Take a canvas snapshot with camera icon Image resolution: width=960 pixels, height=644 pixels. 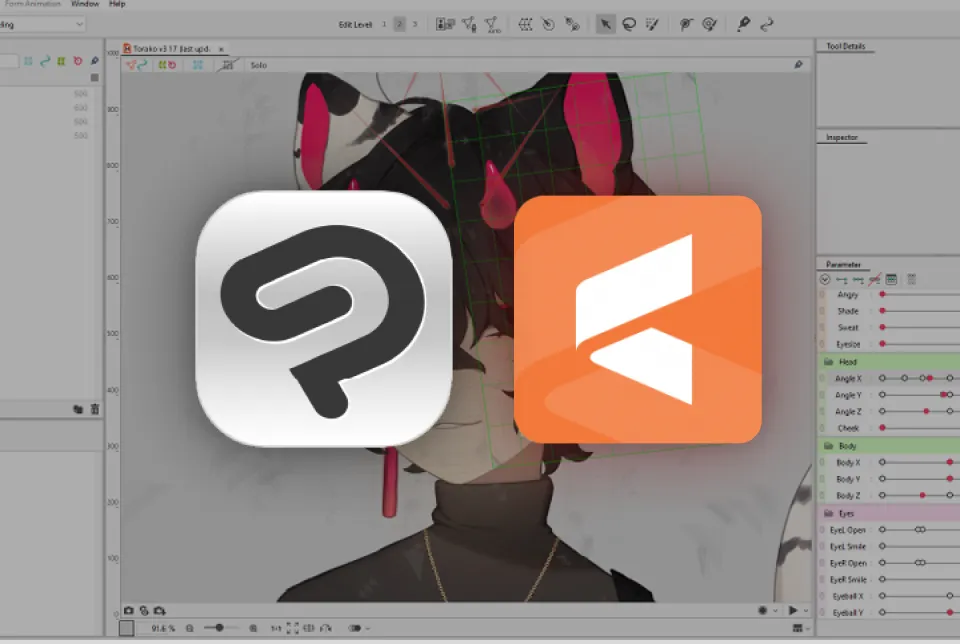[129, 610]
